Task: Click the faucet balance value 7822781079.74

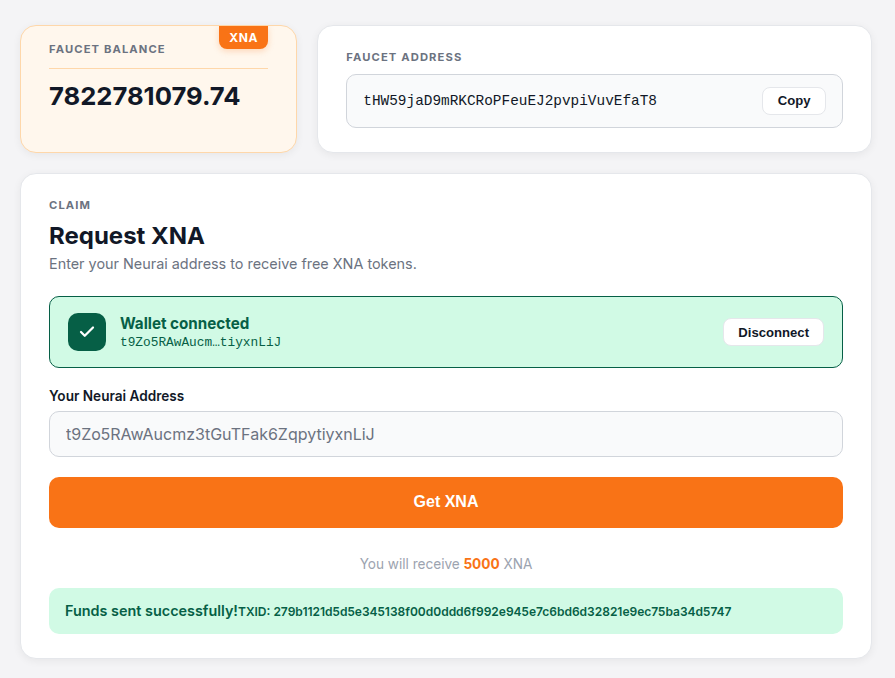Action: pos(144,96)
